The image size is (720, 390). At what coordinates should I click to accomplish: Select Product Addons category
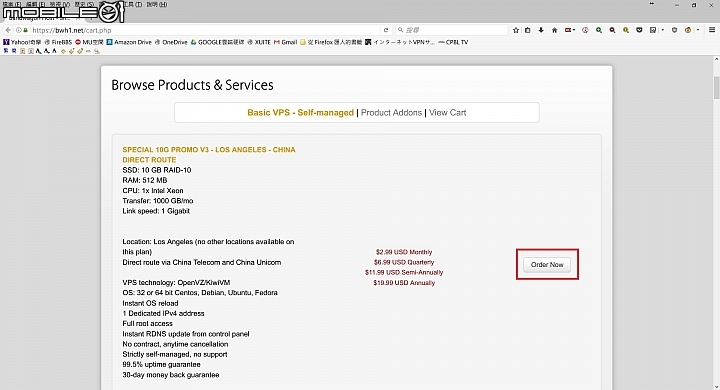pos(391,113)
